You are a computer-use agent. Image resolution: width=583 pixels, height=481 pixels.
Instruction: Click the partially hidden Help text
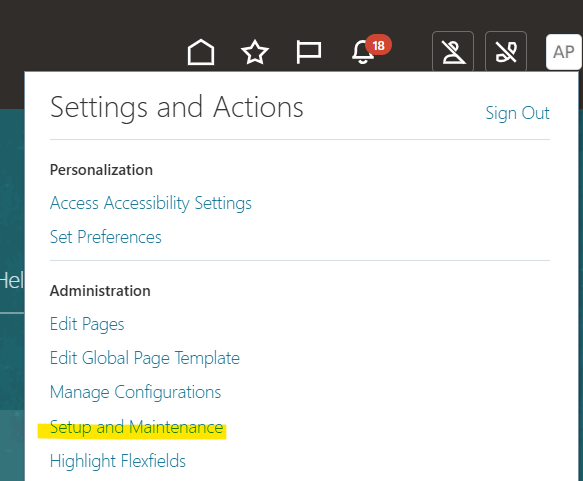point(12,280)
